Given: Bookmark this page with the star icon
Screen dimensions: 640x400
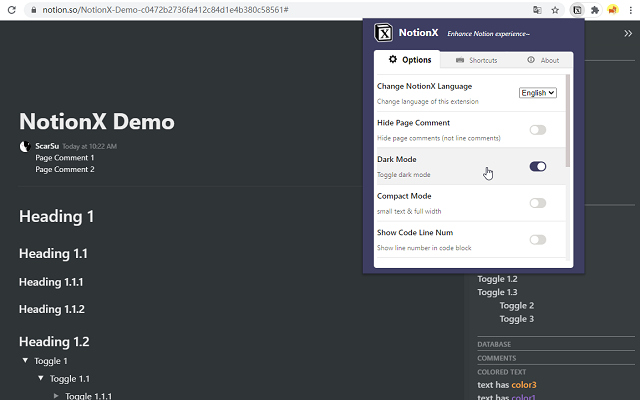Looking at the screenshot, I should 555,9.
